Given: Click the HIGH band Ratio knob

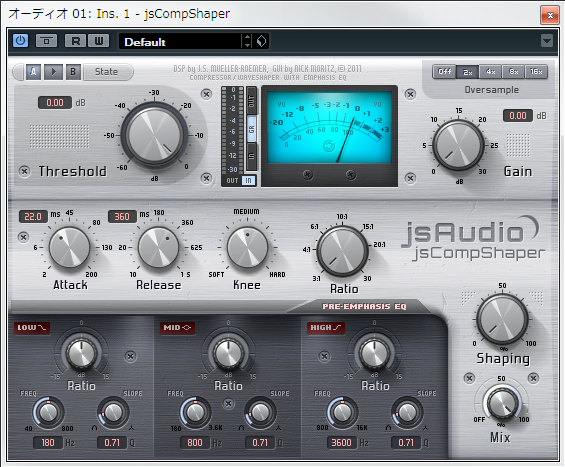Looking at the screenshot, I should click(x=374, y=352).
